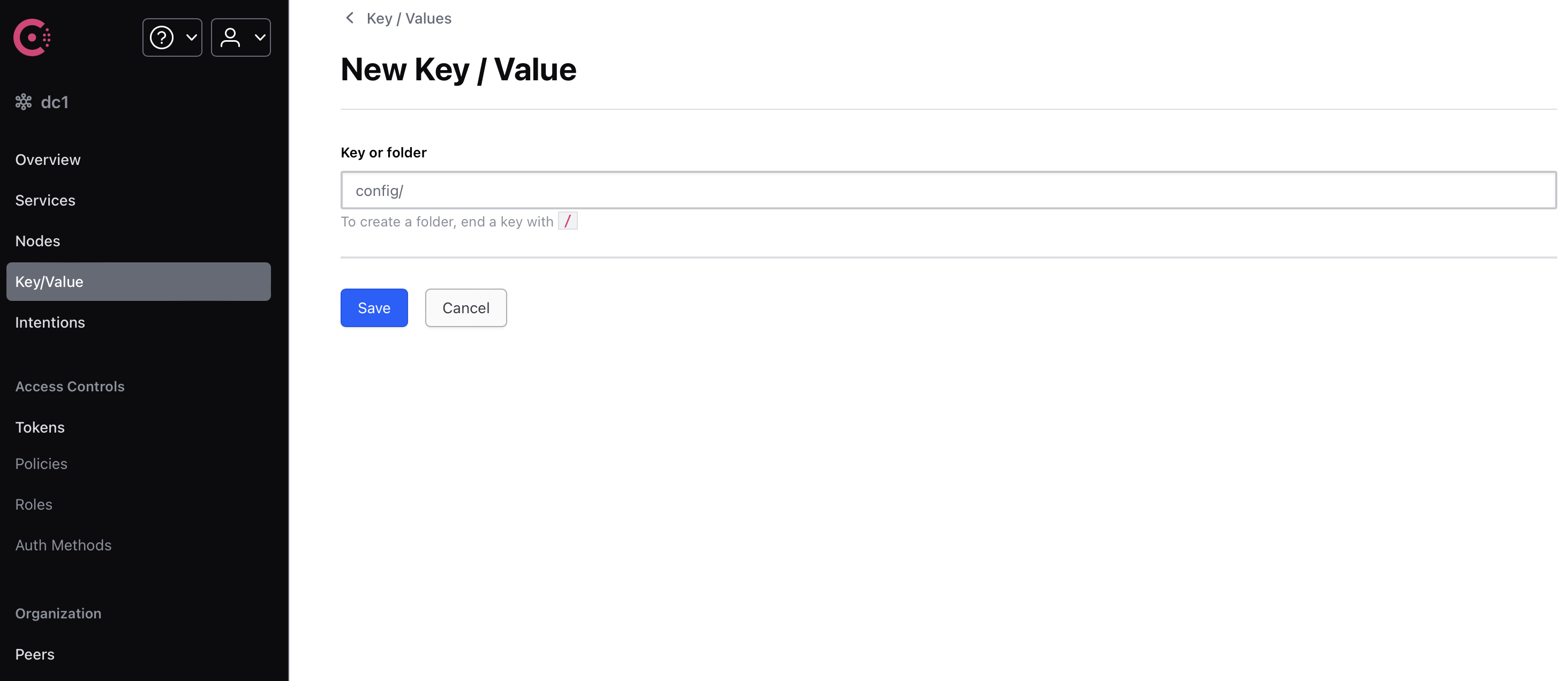Image resolution: width=1568 pixels, height=681 pixels.
Task: Focus the Key or folder input field
Action: click(948, 191)
